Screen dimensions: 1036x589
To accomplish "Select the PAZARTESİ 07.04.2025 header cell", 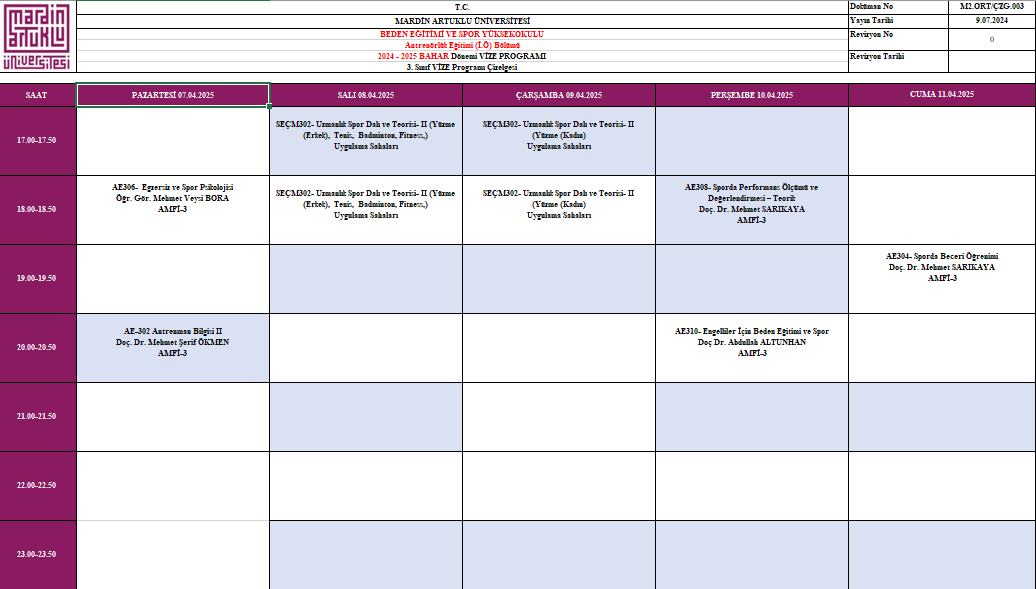I will [x=172, y=95].
